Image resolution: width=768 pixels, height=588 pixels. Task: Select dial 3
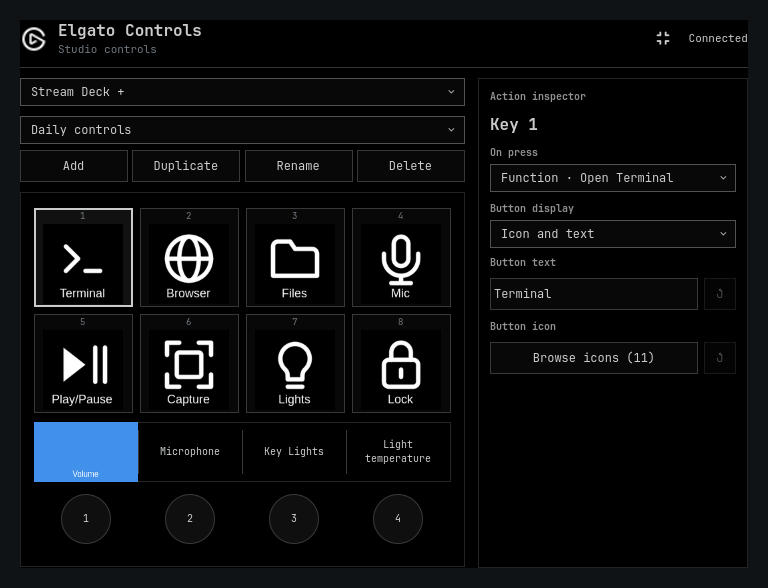pyautogui.click(x=294, y=519)
